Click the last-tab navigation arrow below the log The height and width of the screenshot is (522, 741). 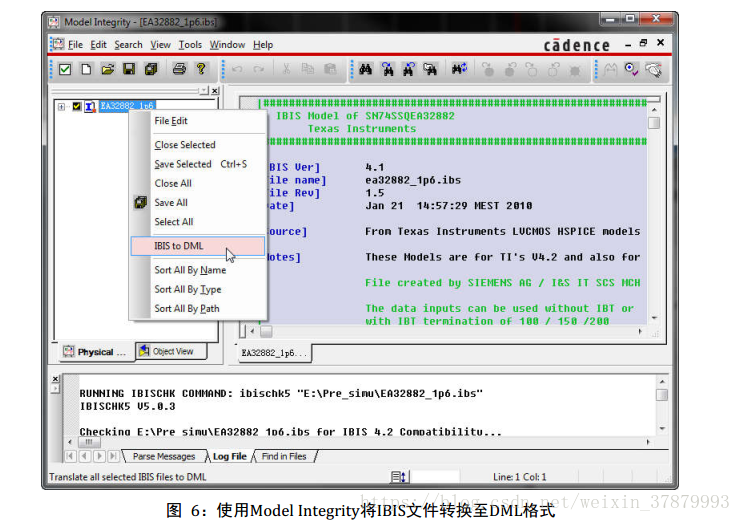(x=113, y=456)
